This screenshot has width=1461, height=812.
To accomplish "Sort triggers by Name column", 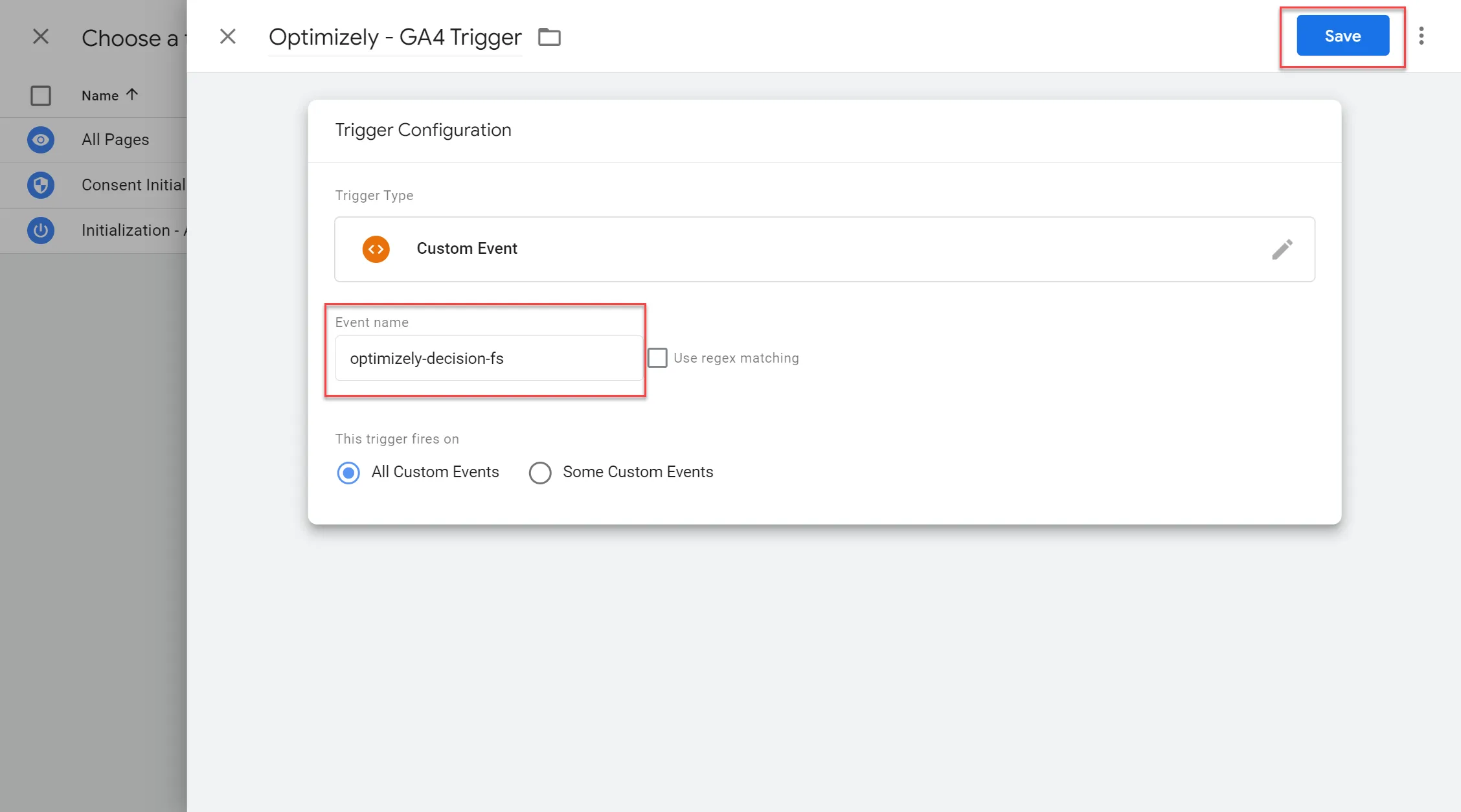I will click(x=109, y=95).
